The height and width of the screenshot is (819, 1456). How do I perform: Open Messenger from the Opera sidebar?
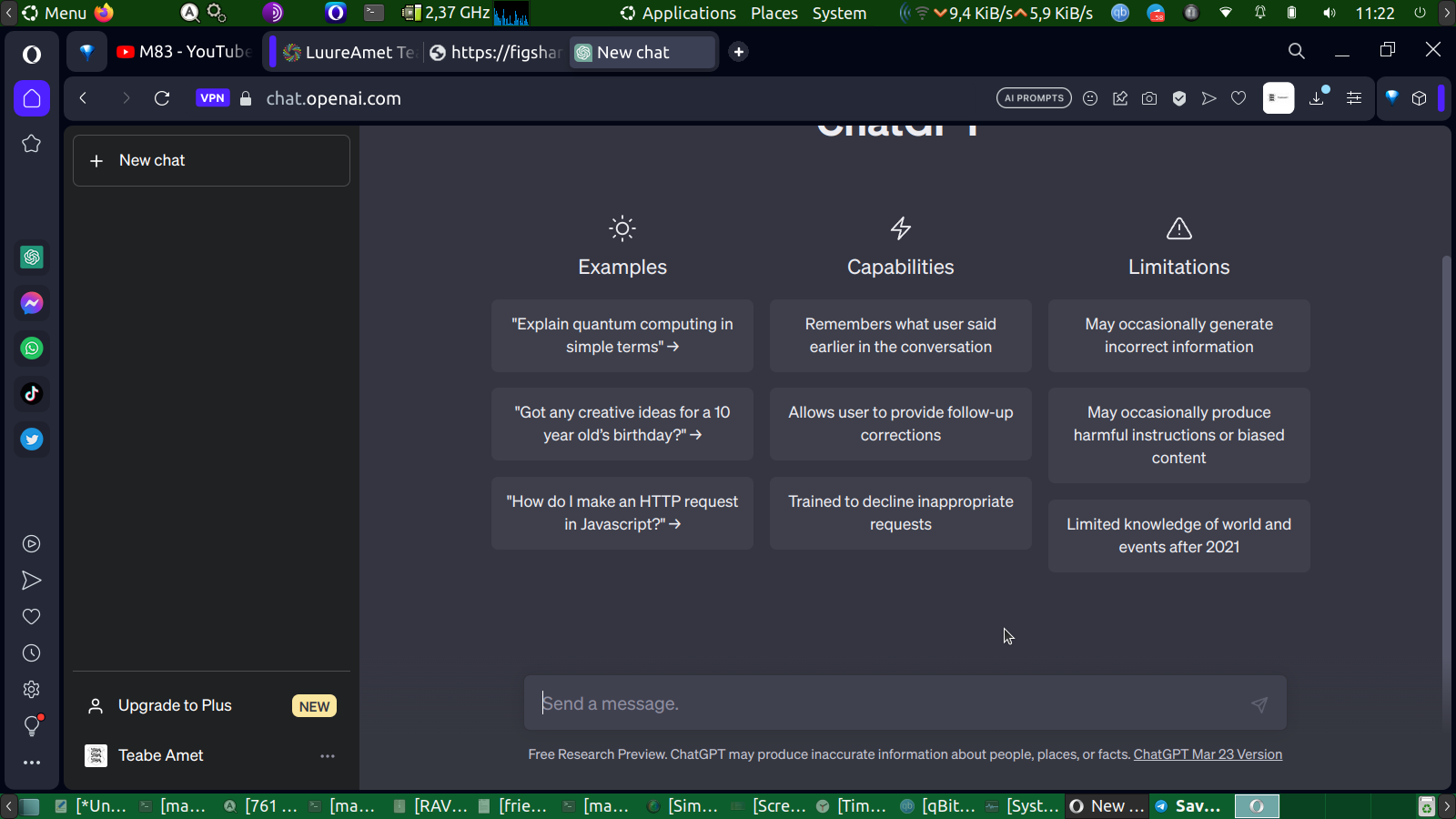click(32, 303)
